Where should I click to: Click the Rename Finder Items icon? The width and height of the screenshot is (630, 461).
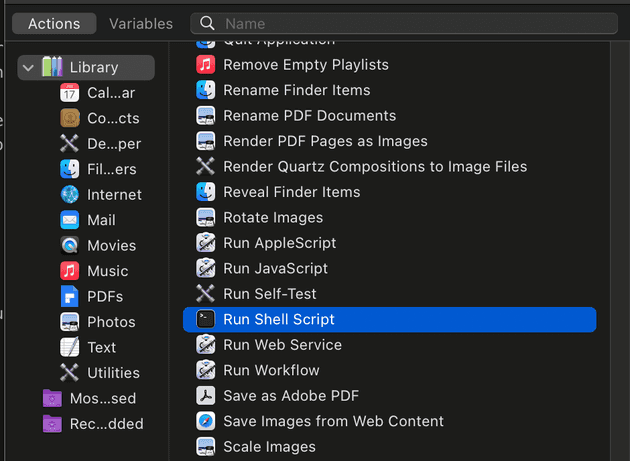[206, 90]
